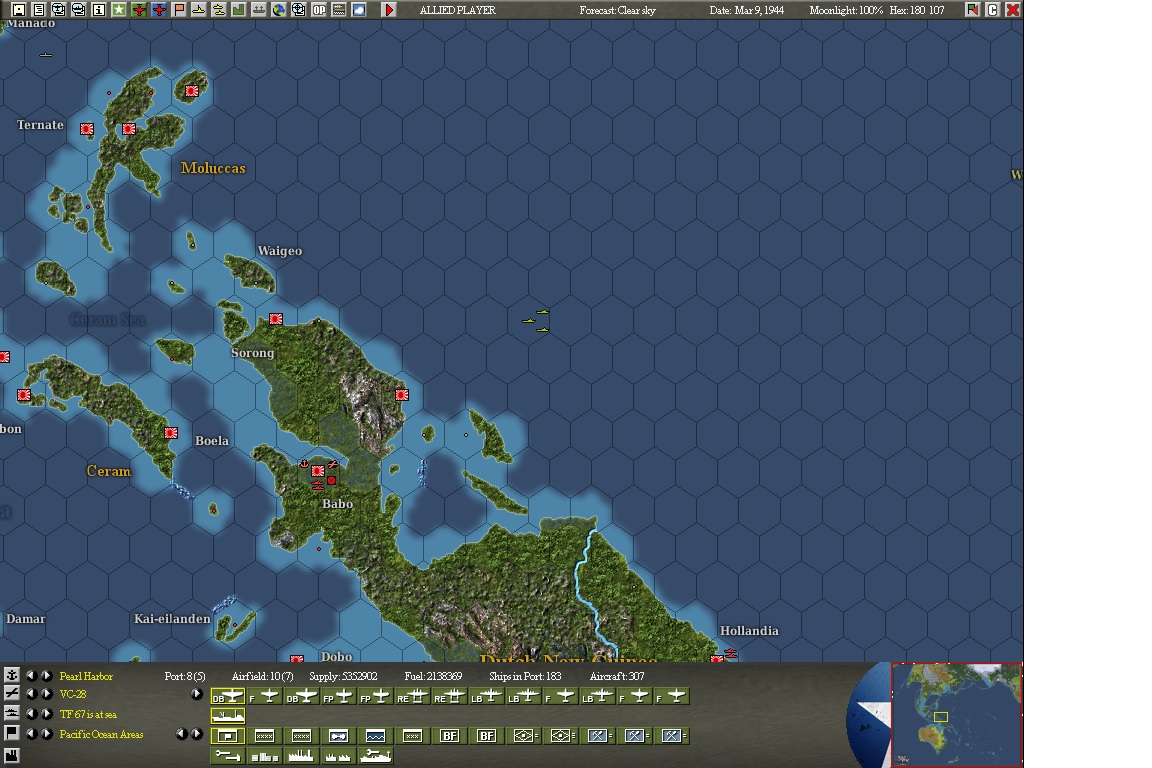Click the aircraft groups icon left of VC-28

[x=12, y=693]
